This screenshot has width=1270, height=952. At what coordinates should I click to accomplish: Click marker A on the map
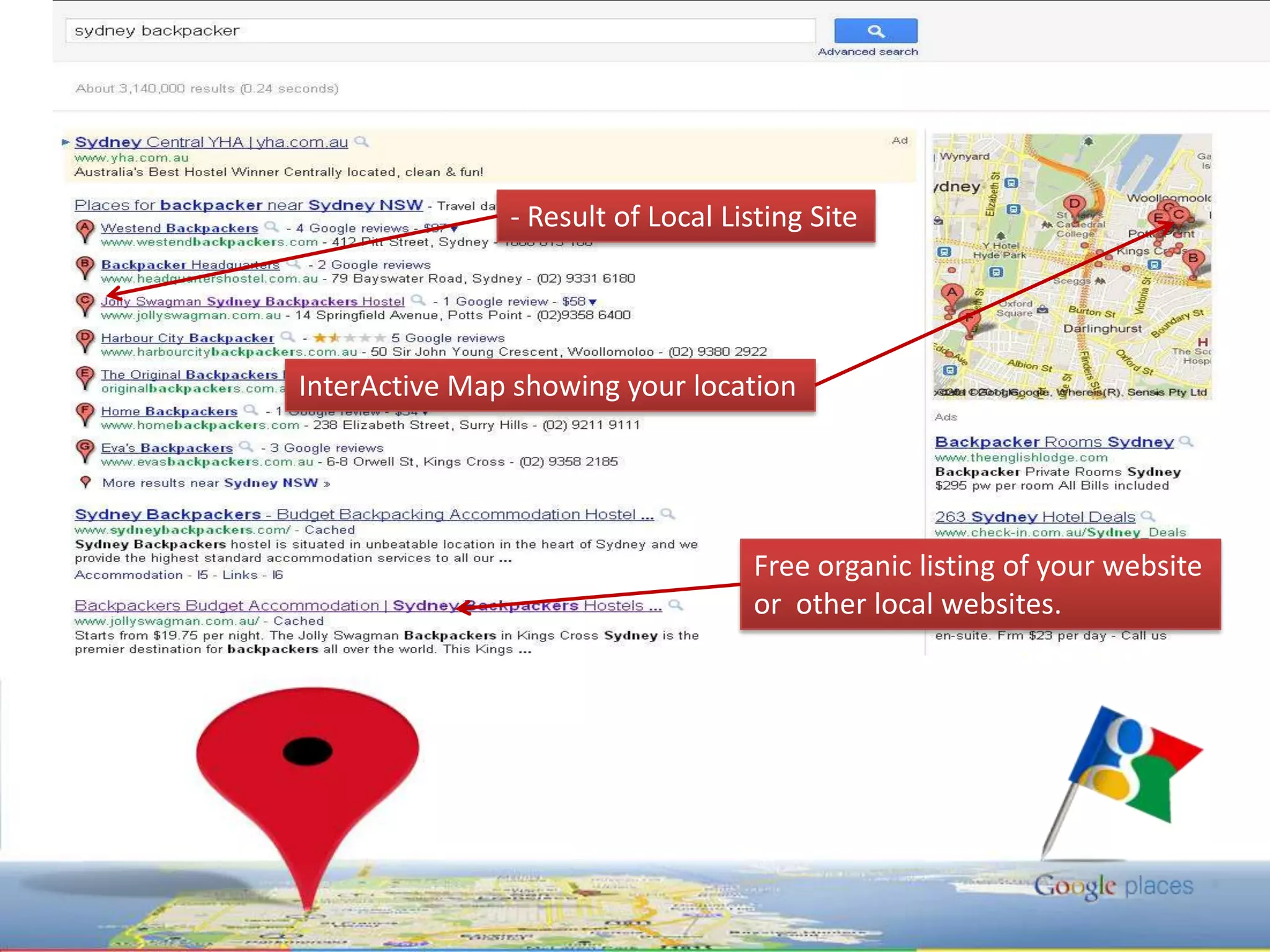[x=951, y=297]
